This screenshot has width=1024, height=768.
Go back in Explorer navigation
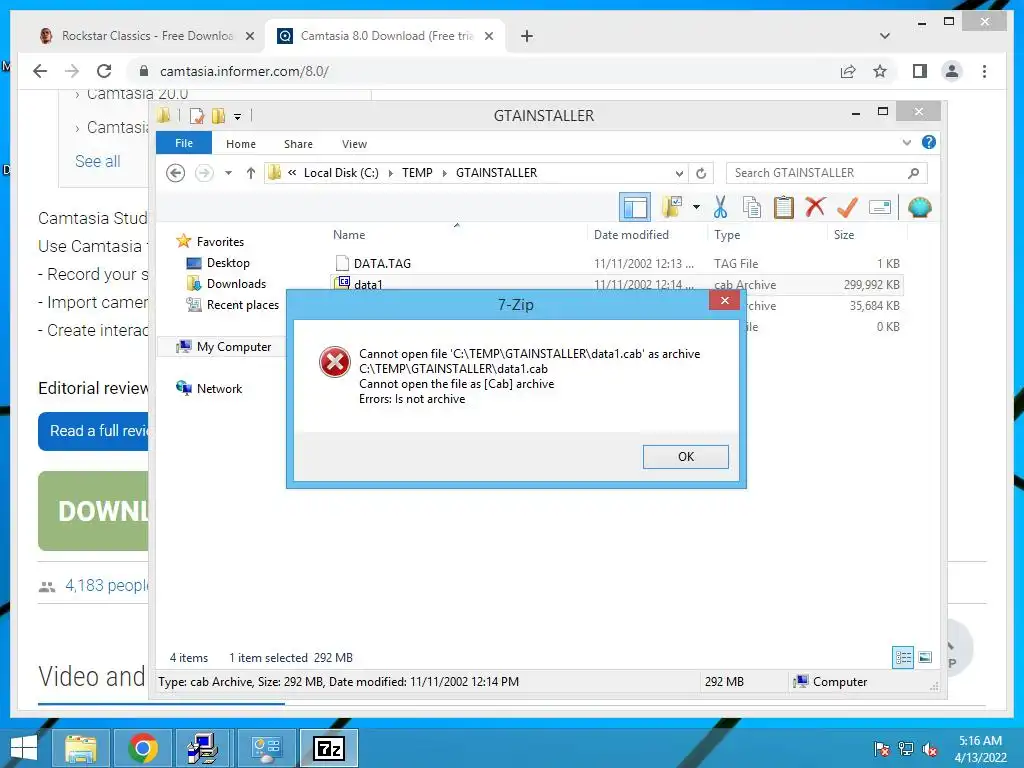175,173
